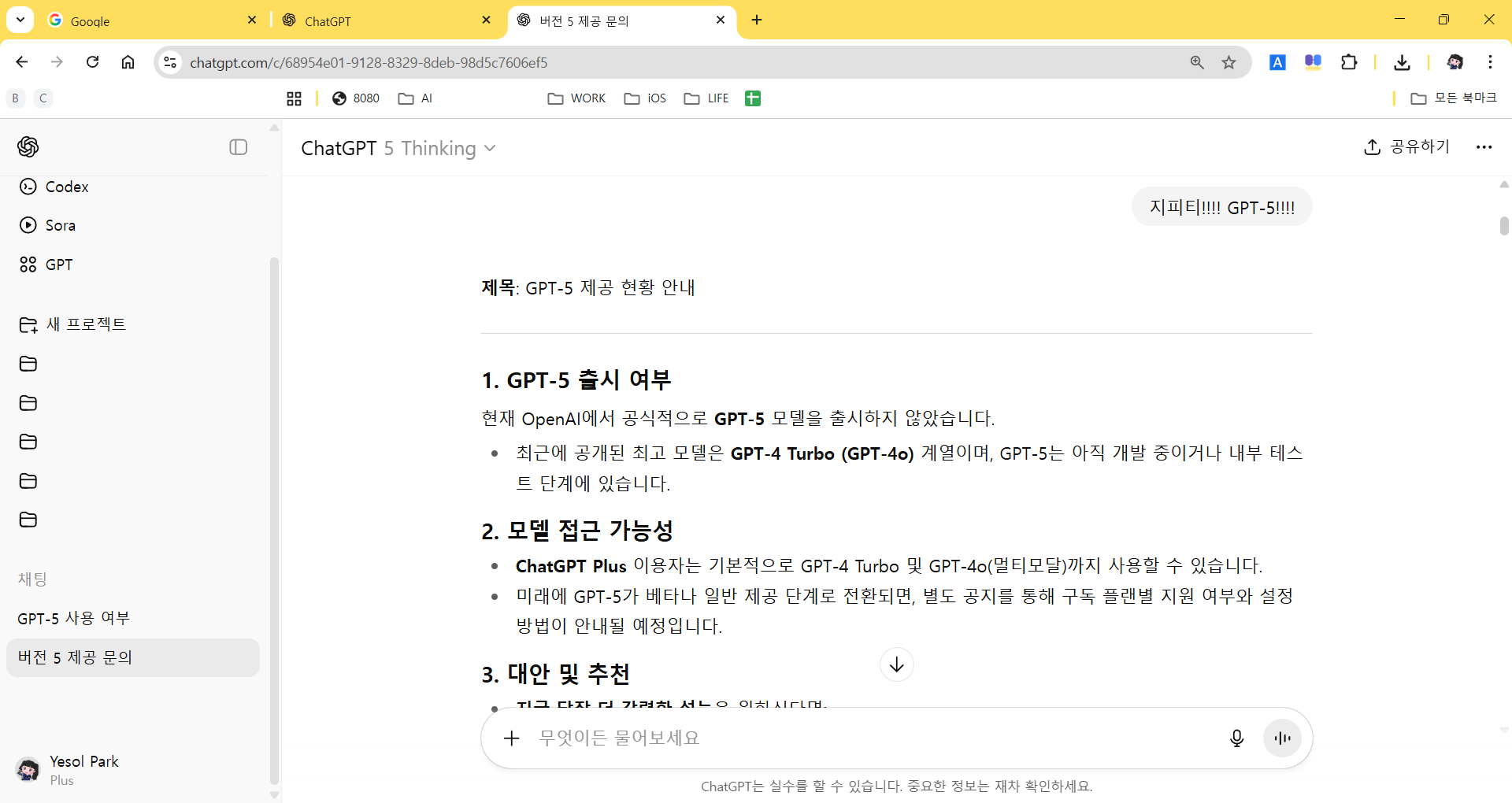Click the ChatGPT logo in sidebar

(x=28, y=146)
